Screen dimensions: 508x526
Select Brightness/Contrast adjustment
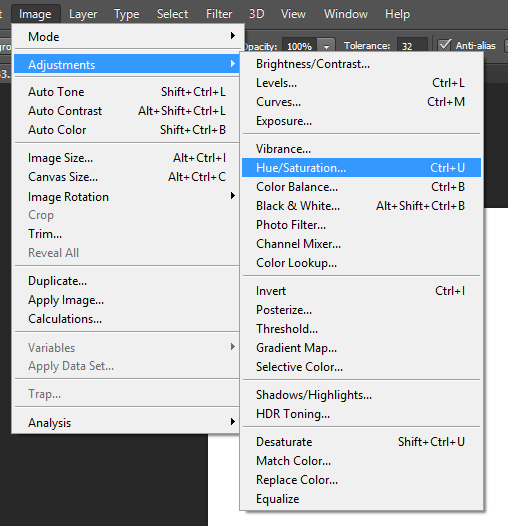coord(361,64)
